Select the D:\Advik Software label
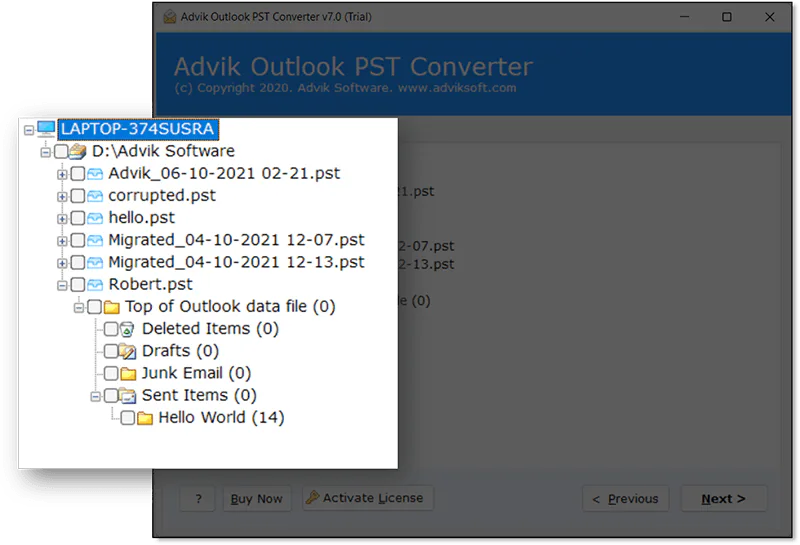Image resolution: width=800 pixels, height=545 pixels. click(x=163, y=151)
